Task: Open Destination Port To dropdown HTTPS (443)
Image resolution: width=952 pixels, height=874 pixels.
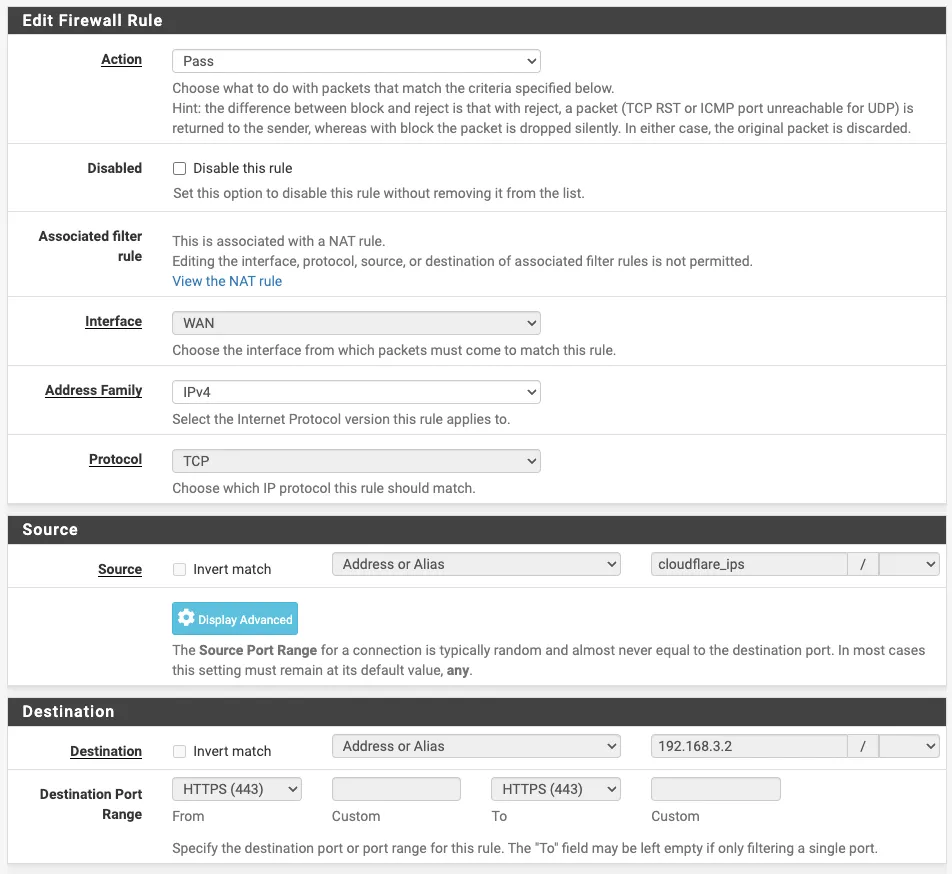Action: pos(556,789)
